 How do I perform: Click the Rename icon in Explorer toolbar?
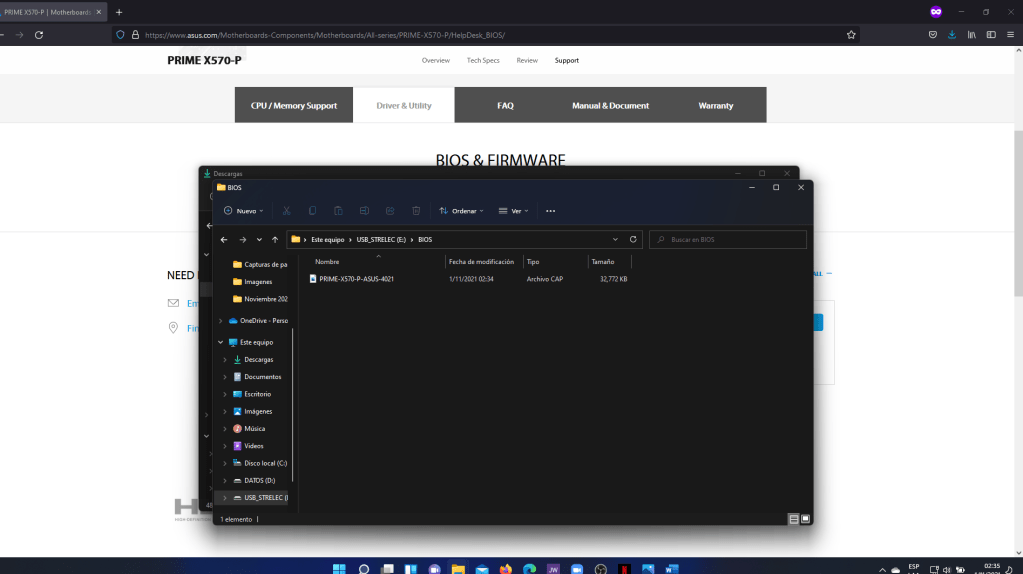pos(364,211)
